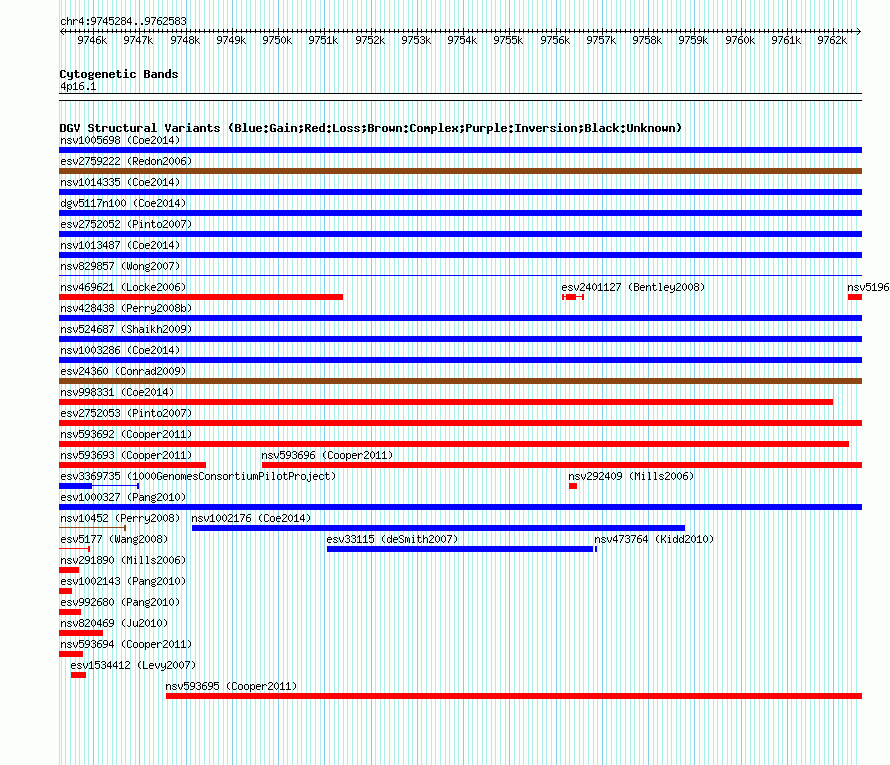Open nsv291890 (Mills2006) variant label
Screen dimensions: 890x765
click(123, 560)
